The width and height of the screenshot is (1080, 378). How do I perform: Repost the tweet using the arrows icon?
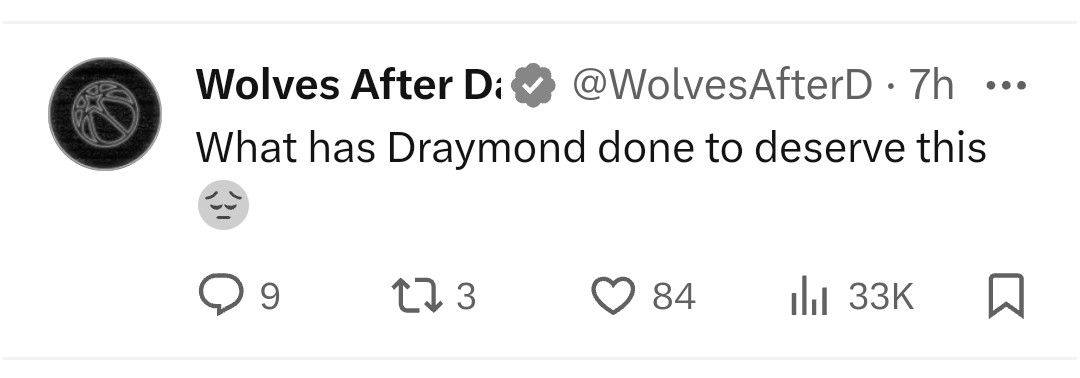[x=417, y=296]
